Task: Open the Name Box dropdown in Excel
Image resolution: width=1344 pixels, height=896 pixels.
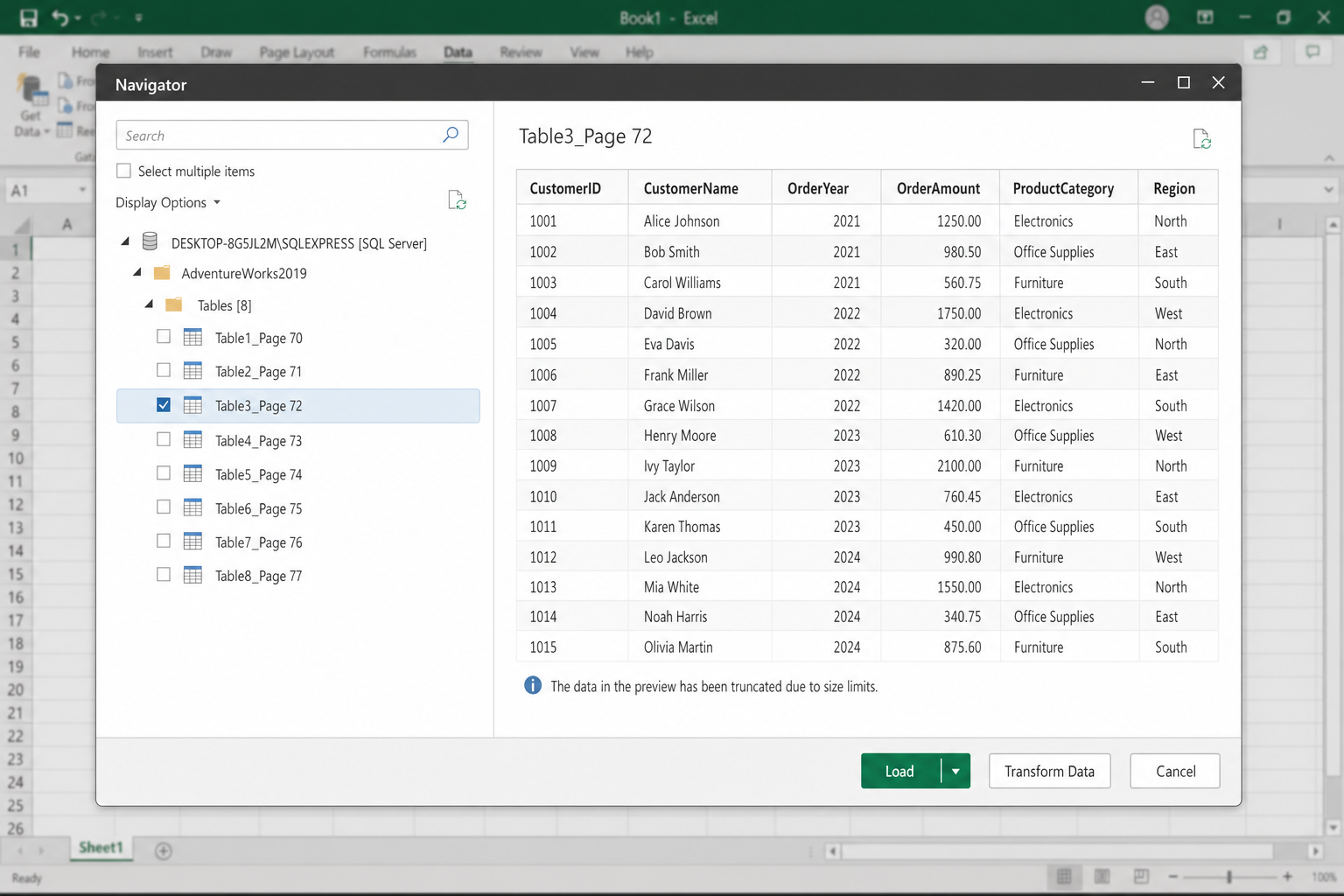Action: pos(82,189)
